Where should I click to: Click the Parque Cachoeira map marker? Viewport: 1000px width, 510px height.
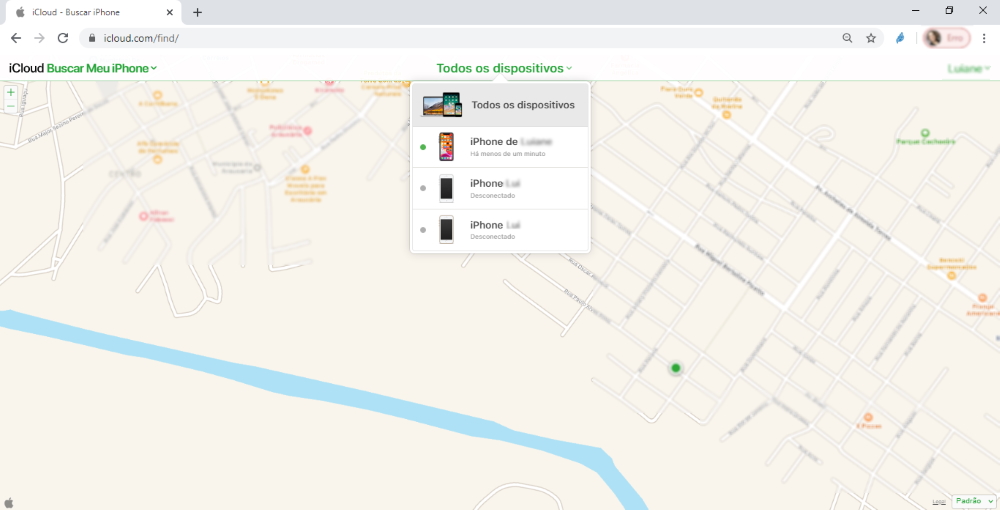pyautogui.click(x=925, y=133)
